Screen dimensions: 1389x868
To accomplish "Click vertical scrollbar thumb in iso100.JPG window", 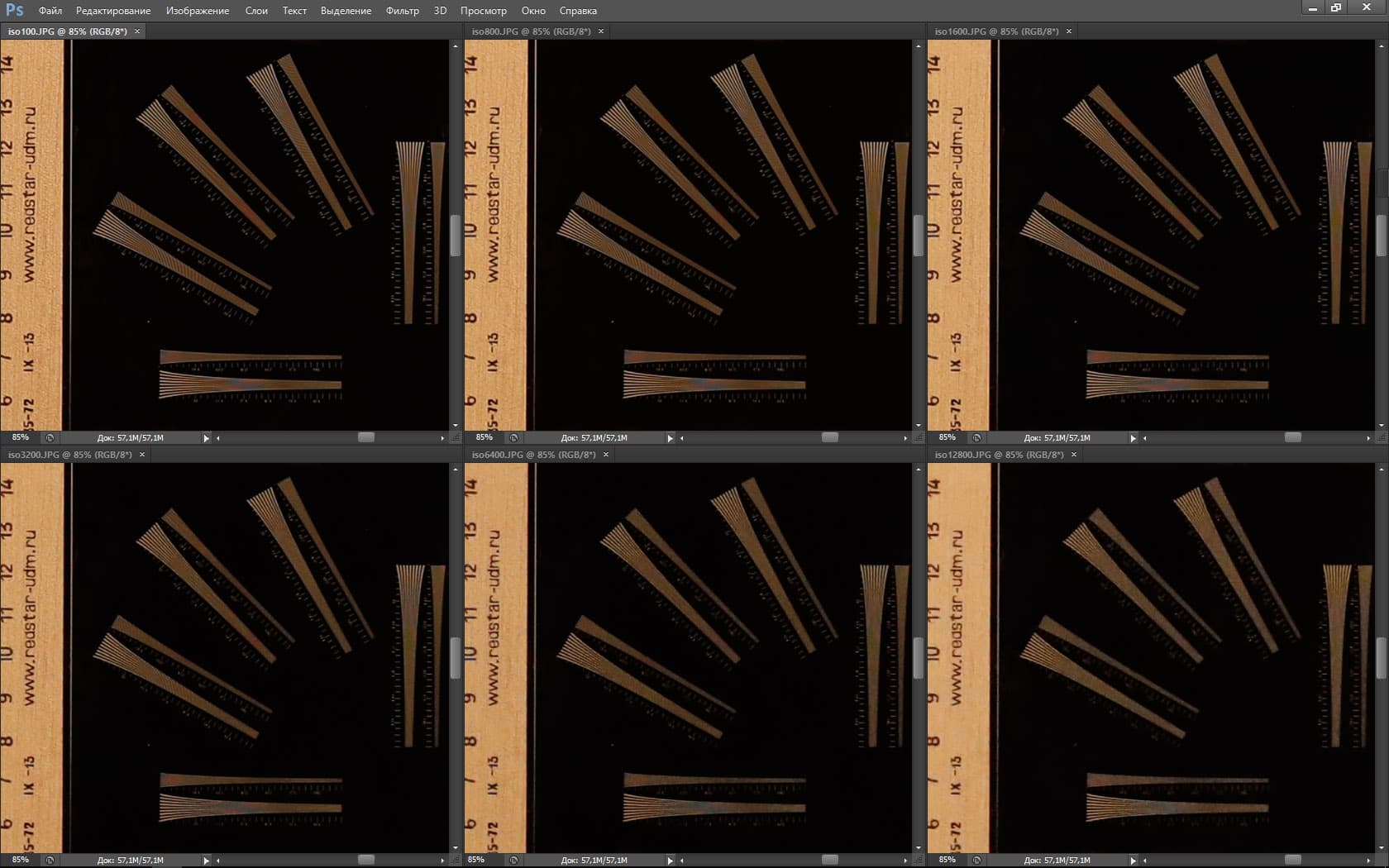I will click(455, 236).
